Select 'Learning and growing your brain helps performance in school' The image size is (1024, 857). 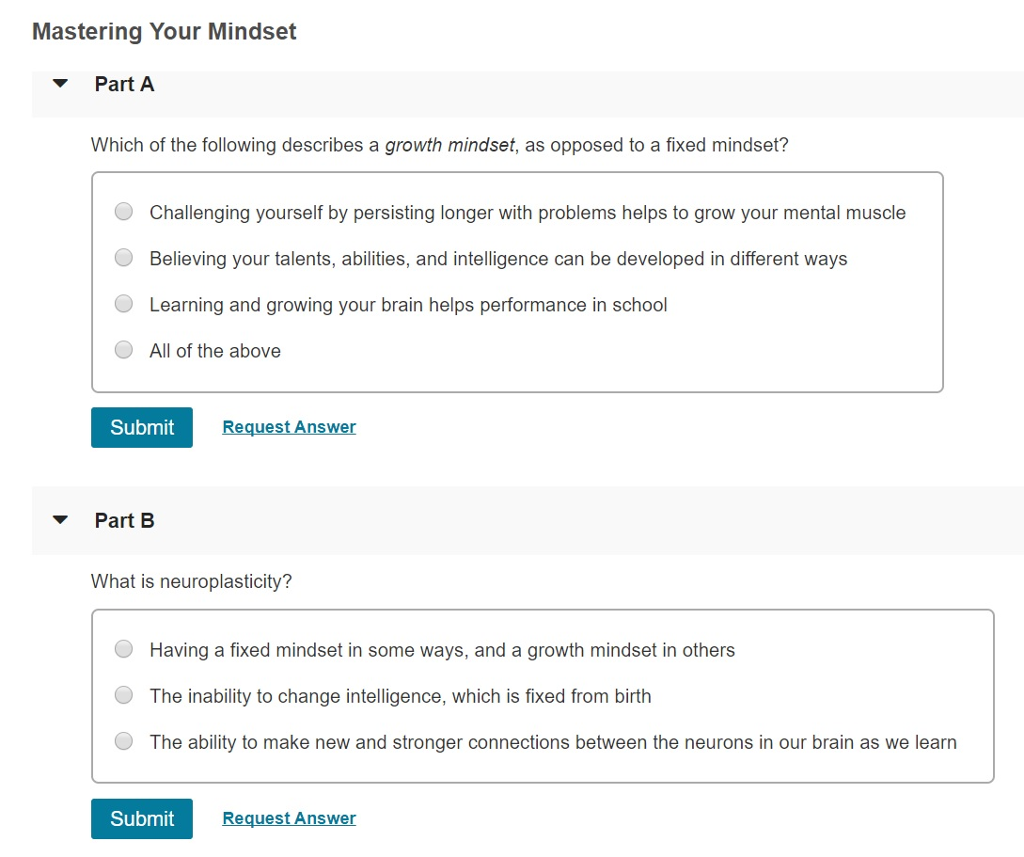point(123,303)
